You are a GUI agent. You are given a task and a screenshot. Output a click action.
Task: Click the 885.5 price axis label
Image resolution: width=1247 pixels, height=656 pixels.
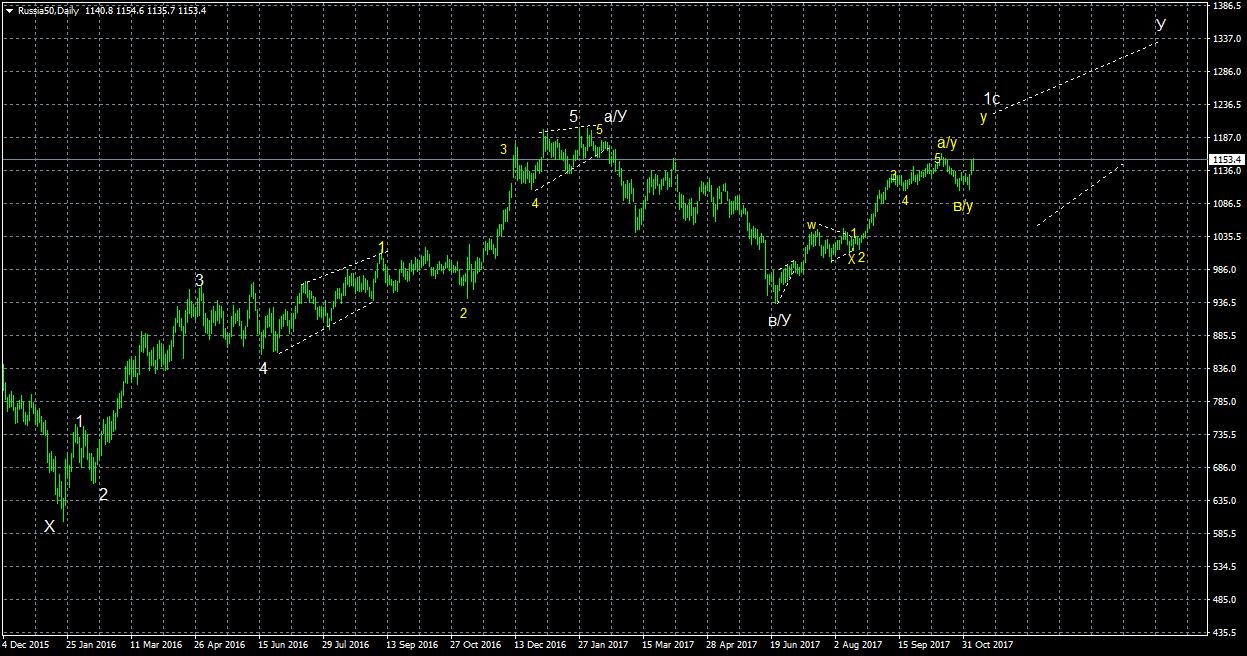1224,336
